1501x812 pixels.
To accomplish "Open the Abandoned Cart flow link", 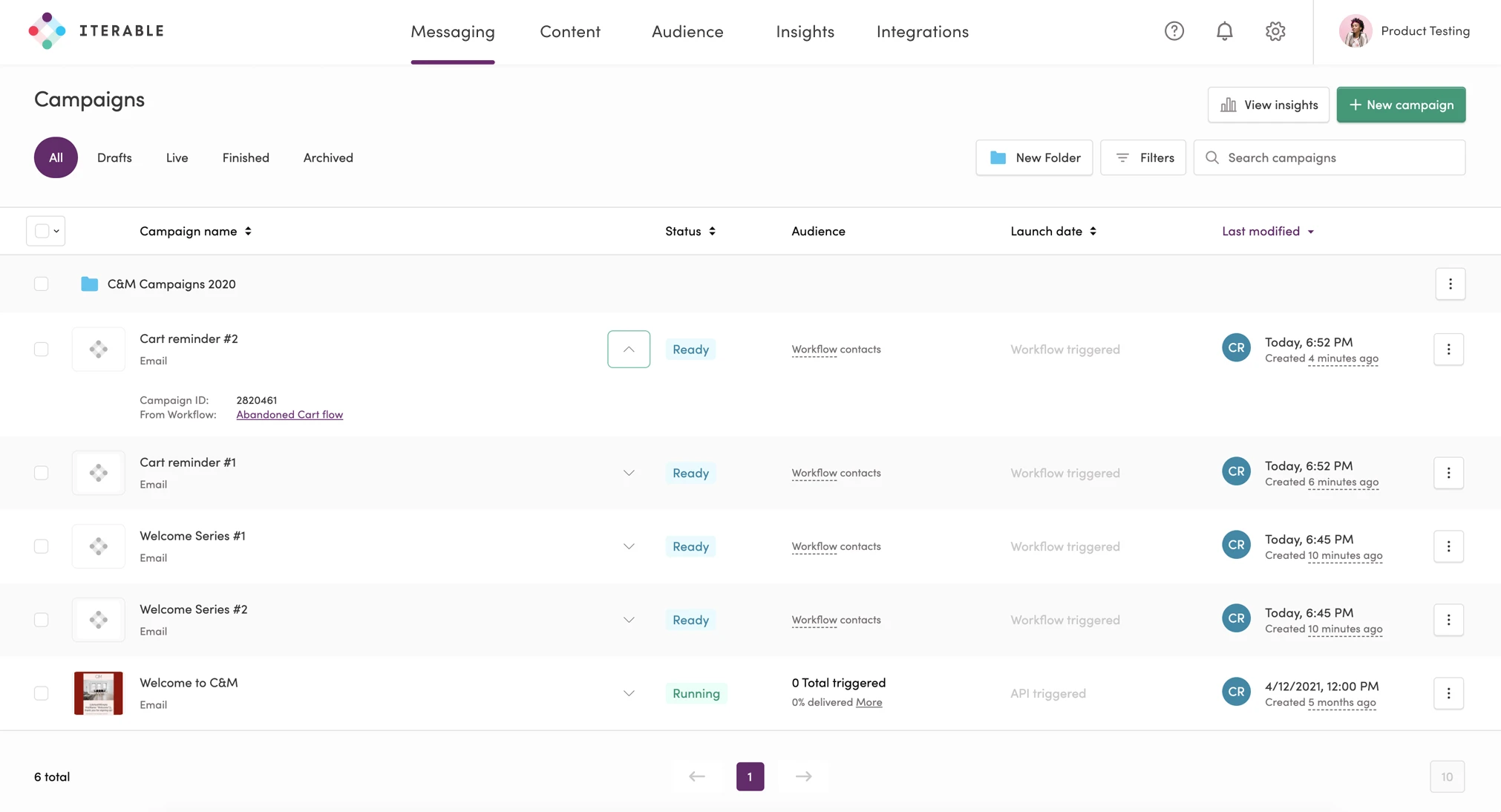I will 290,414.
